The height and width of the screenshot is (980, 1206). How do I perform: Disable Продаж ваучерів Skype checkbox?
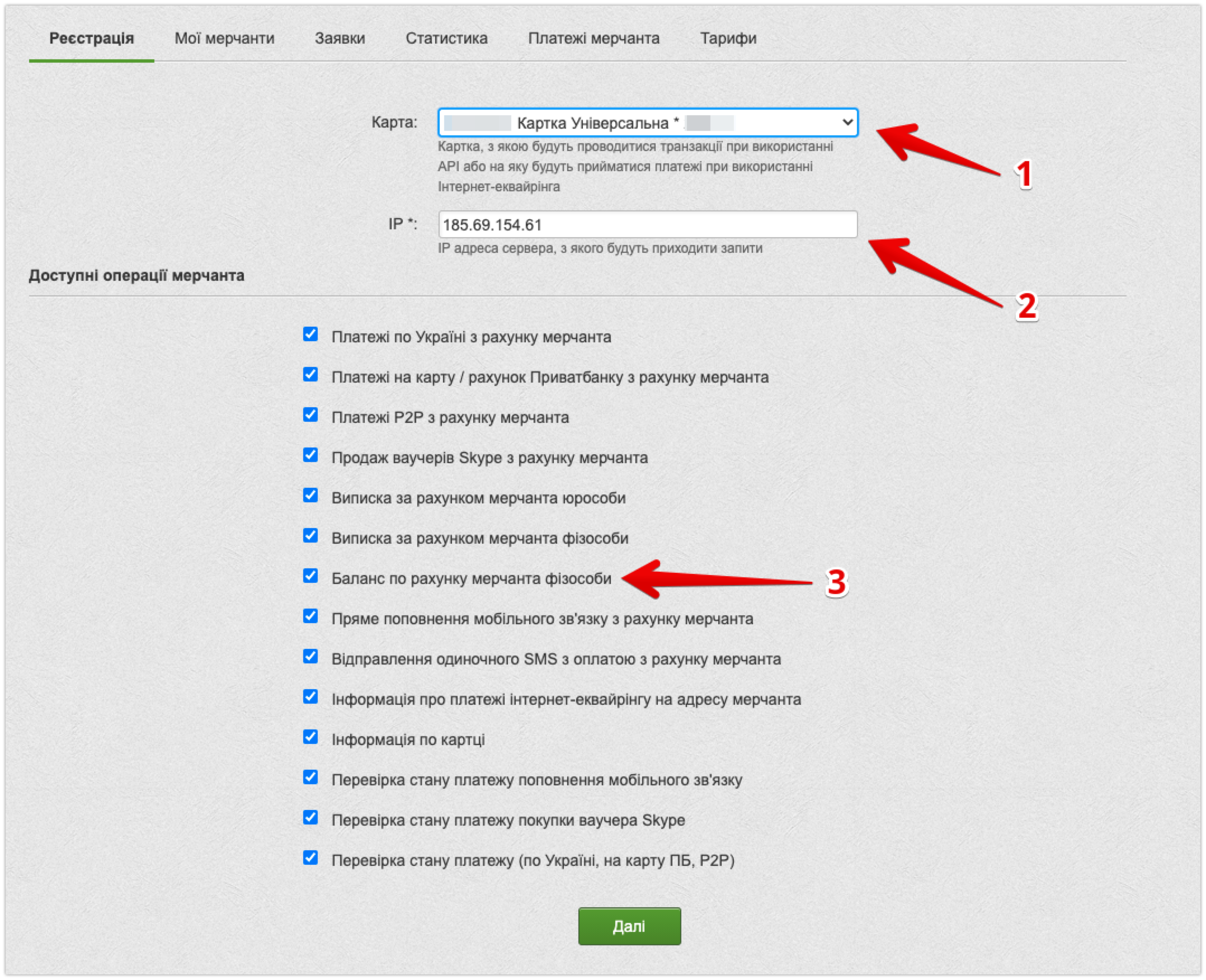(x=310, y=455)
